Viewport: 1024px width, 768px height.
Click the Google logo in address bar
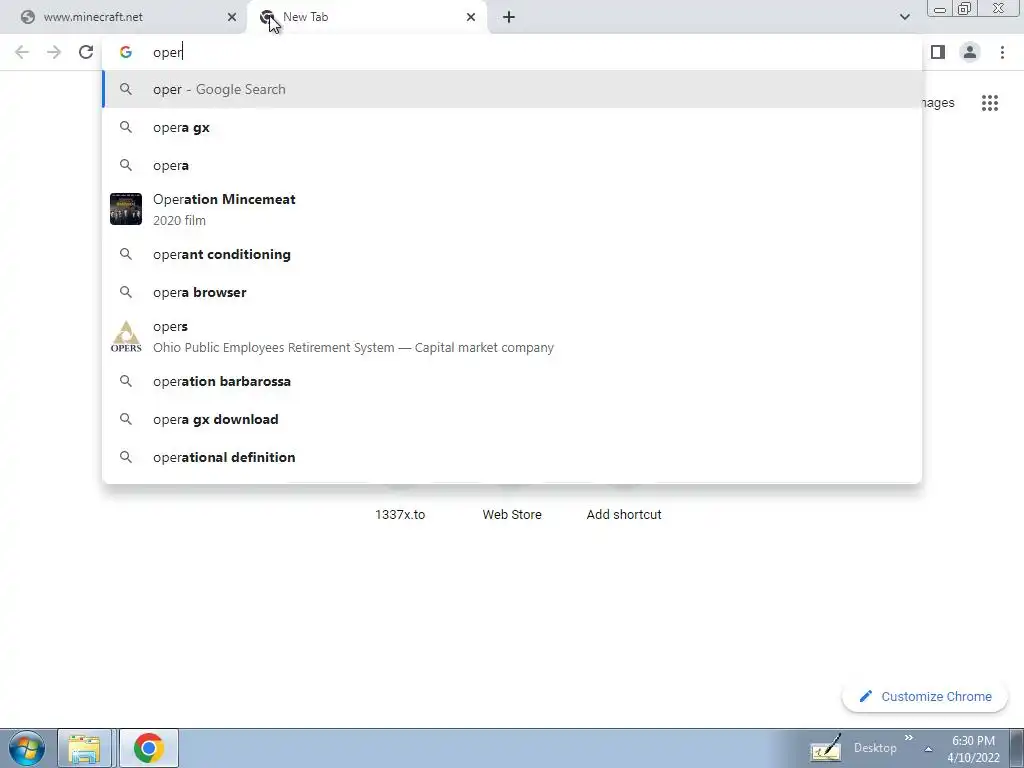[126, 52]
